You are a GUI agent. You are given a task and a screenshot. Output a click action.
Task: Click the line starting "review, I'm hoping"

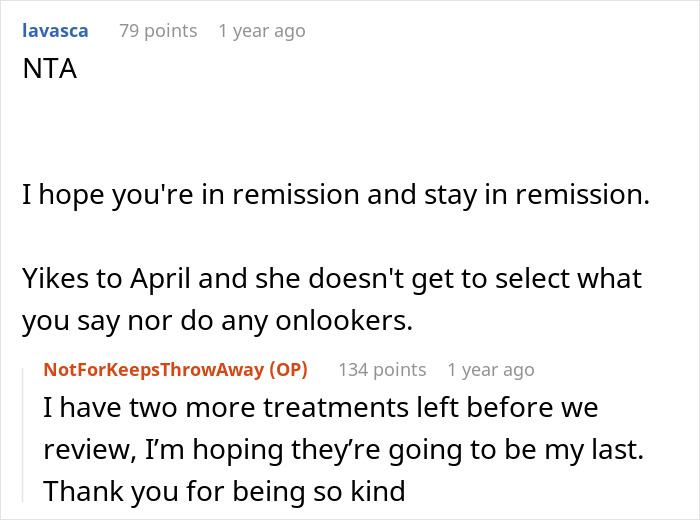click(x=343, y=449)
